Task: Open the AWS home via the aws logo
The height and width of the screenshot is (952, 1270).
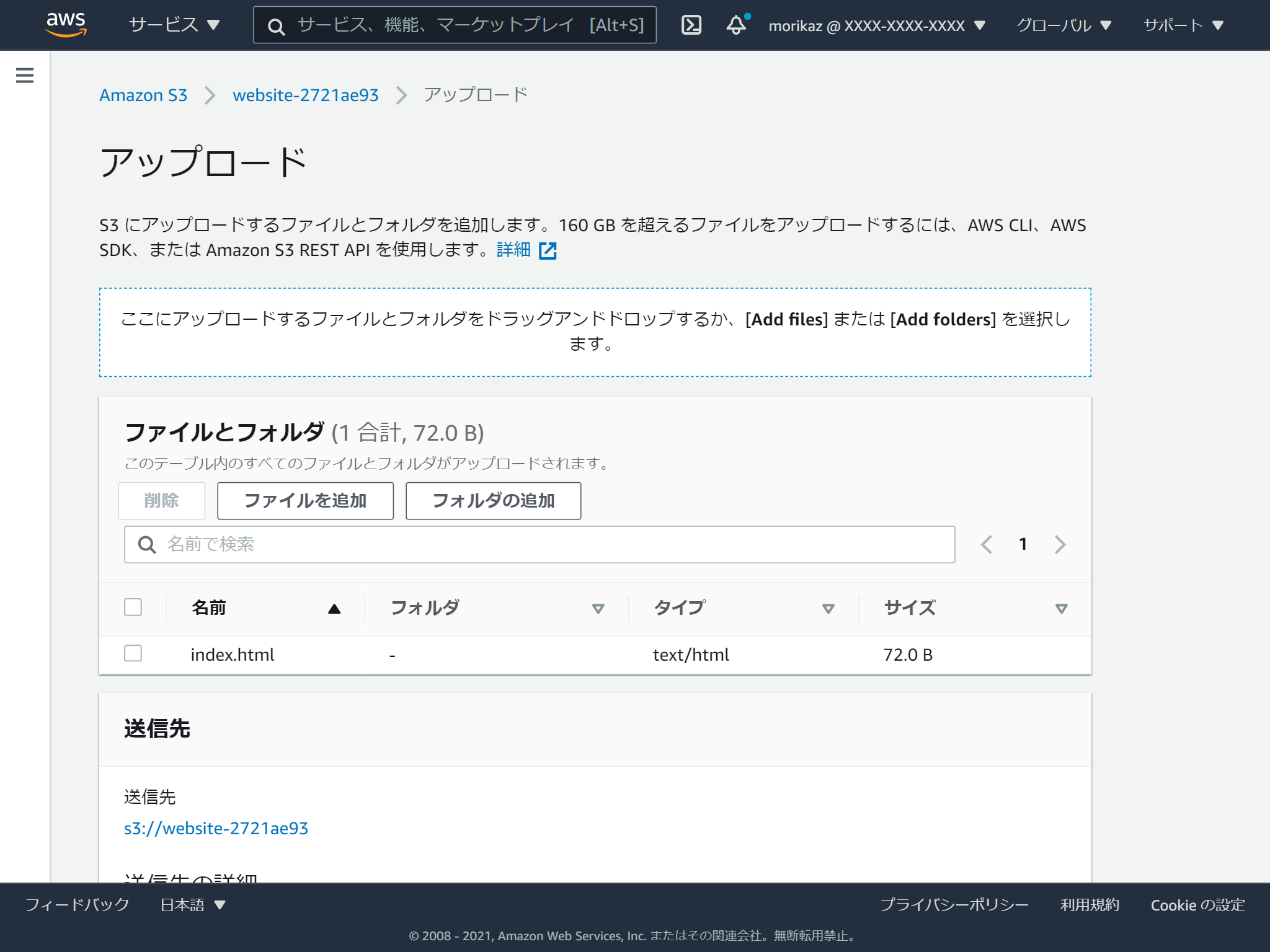Action: tap(66, 24)
